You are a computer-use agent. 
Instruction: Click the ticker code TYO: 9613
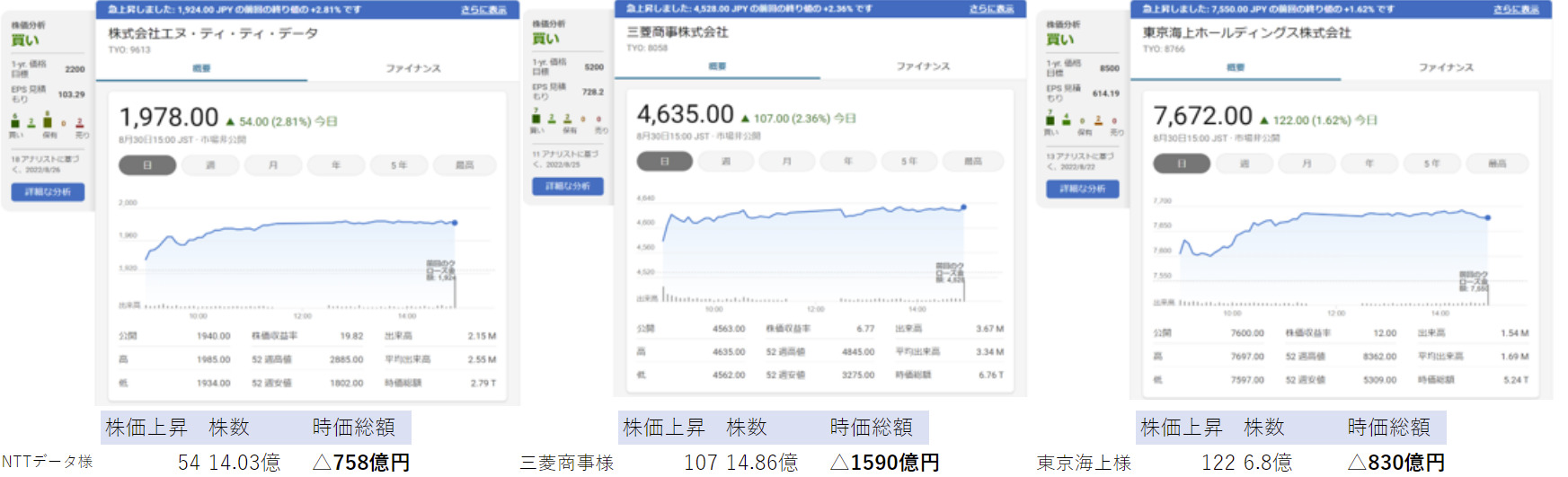click(129, 50)
